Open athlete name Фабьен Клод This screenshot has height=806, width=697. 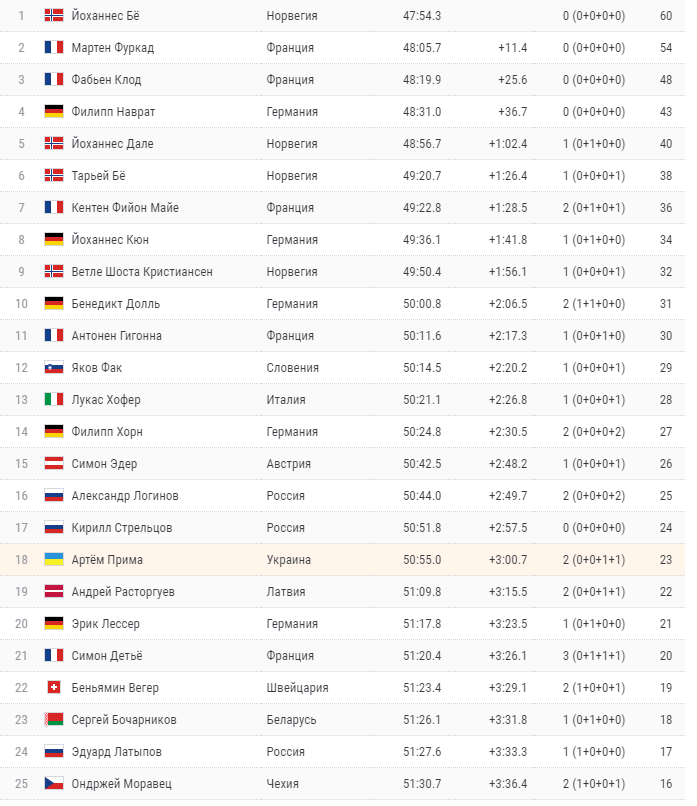tap(106, 80)
